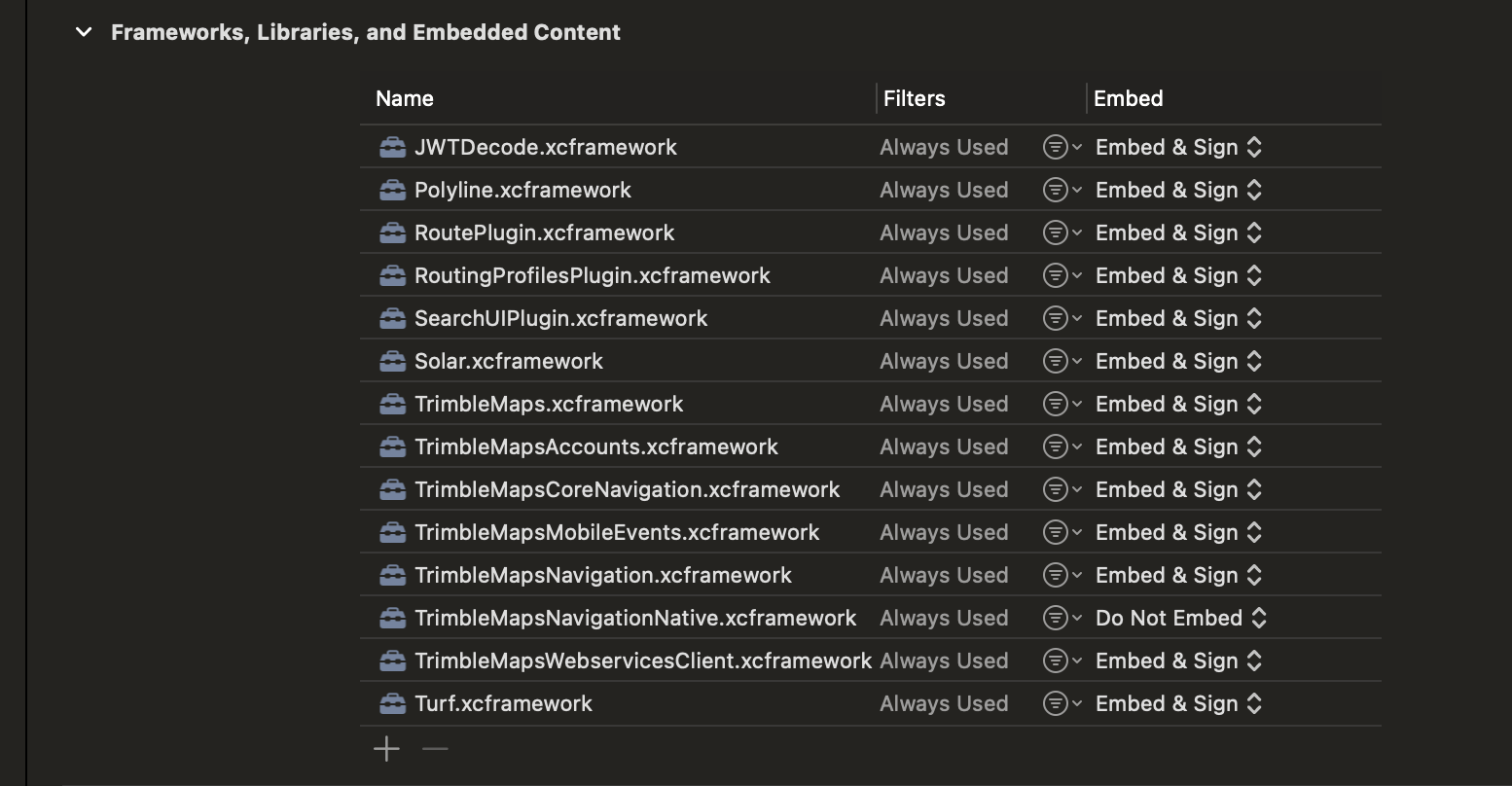Open the Embed dropdown for TrimbleMaps.xcframework
The width and height of the screenshot is (1512, 786).
click(1179, 404)
